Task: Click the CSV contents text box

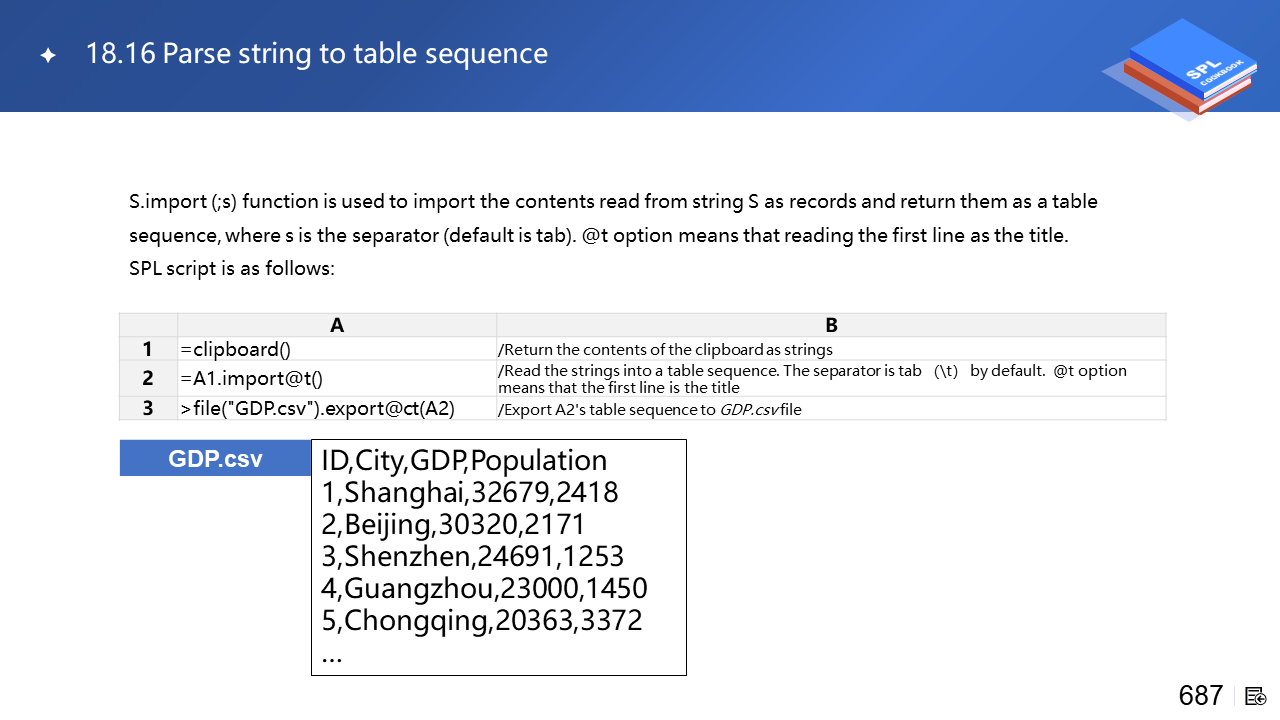Action: [498, 557]
